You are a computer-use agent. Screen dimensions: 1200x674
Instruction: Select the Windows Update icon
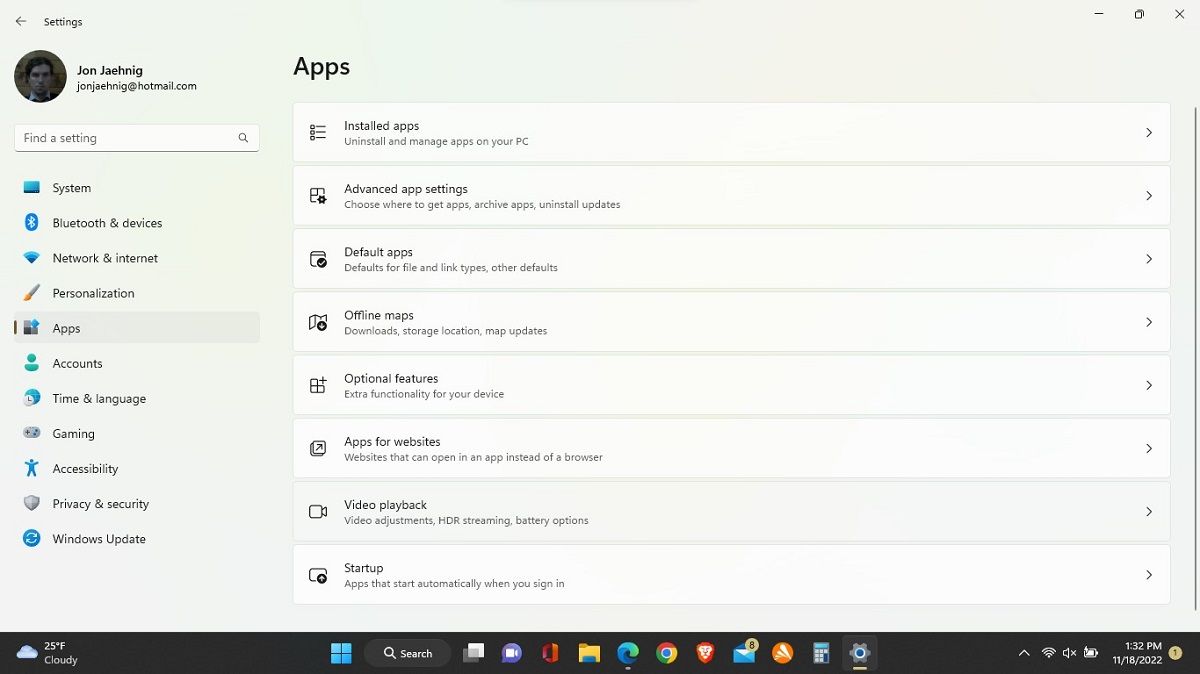(x=31, y=538)
